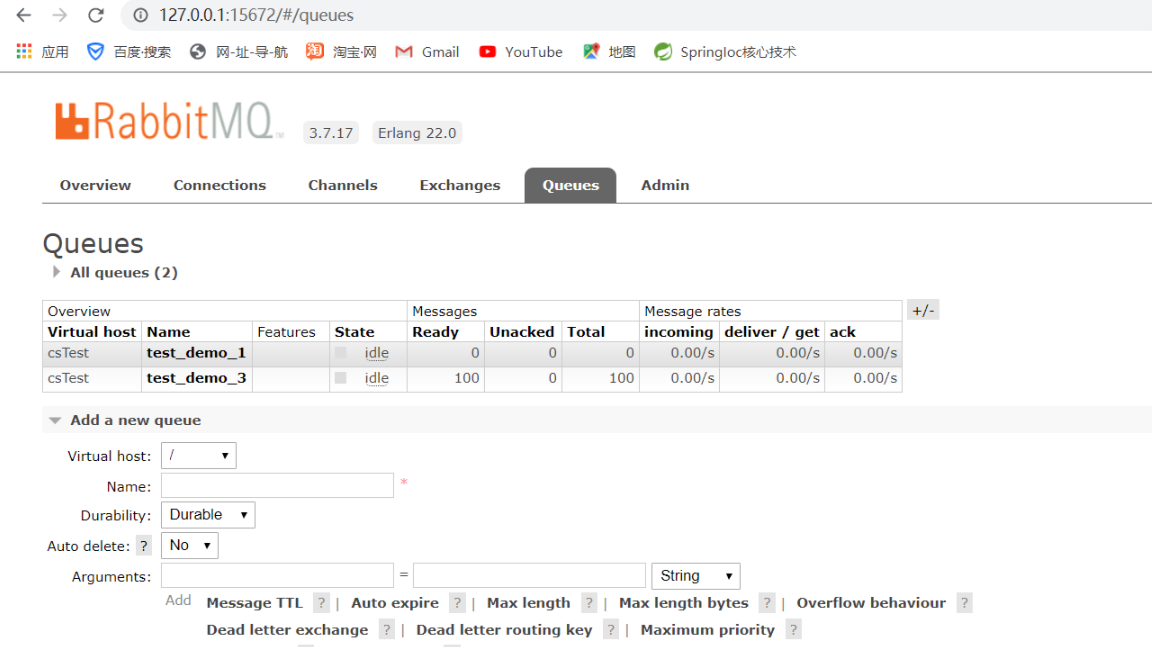1152x647 pixels.
Task: Add Message TTL argument
Action: point(254,603)
